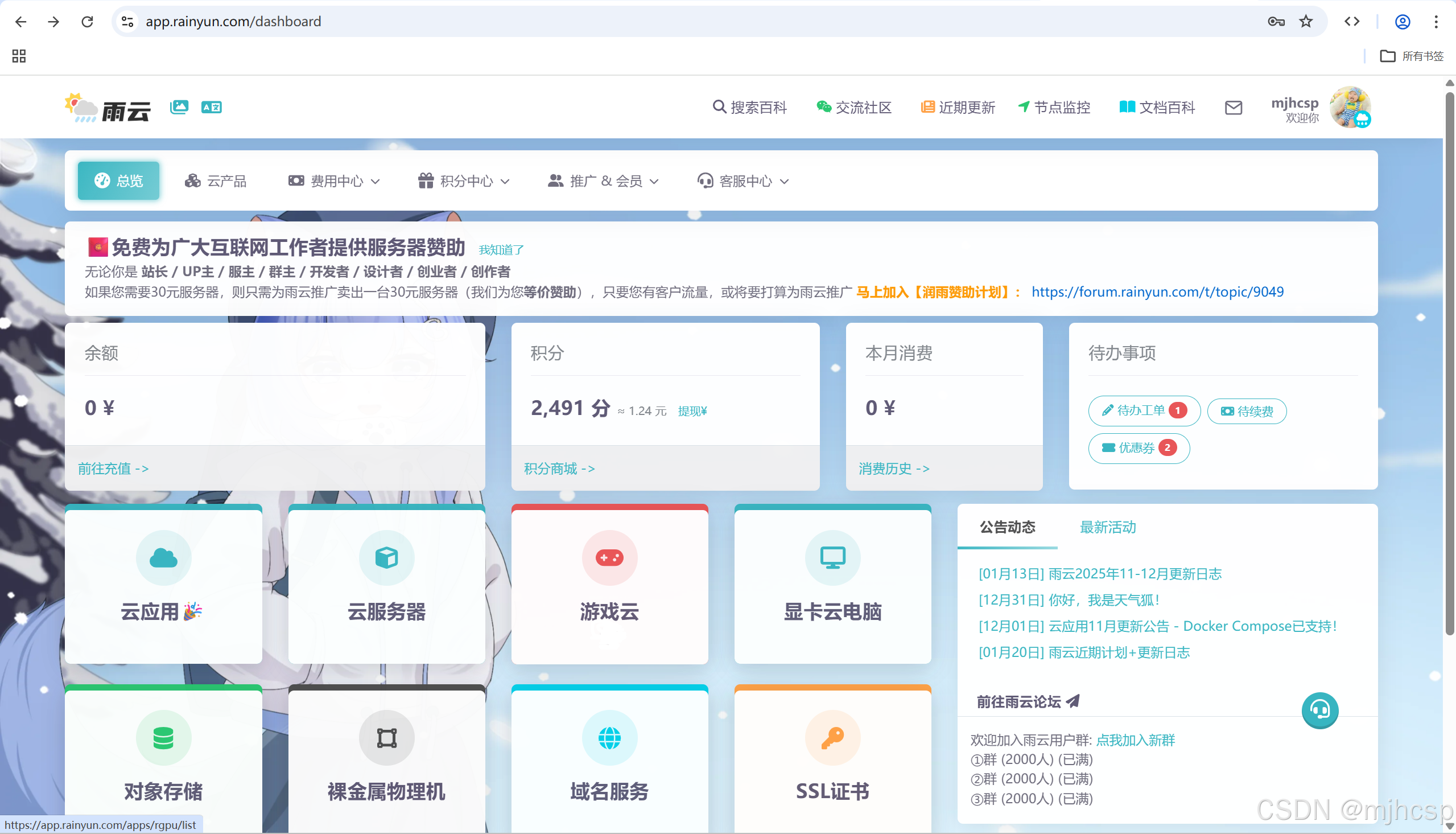Dismiss the banner with 我知道了 link
The image size is (1456, 834).
click(501, 250)
